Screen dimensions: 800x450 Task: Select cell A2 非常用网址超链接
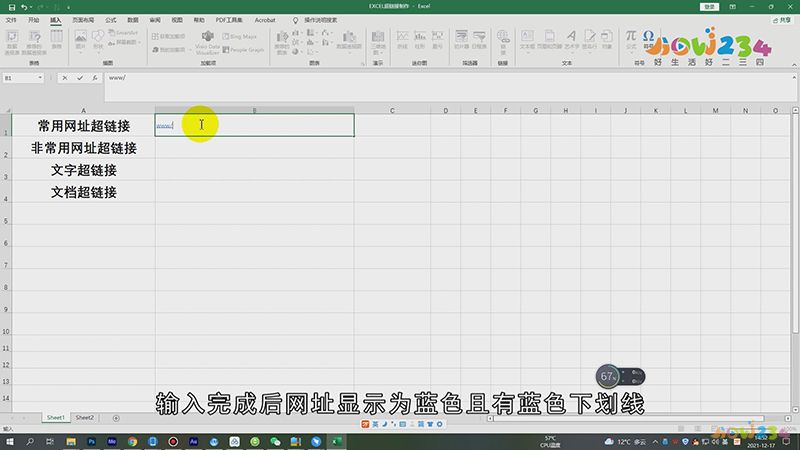click(84, 148)
